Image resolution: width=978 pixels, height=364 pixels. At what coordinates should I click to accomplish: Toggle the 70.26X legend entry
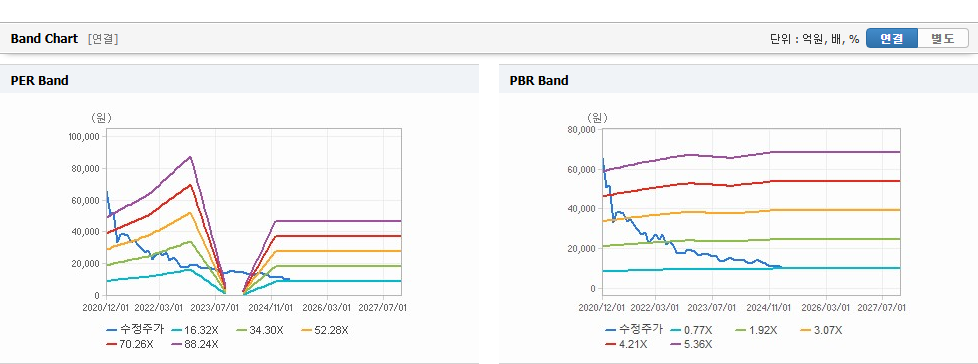[129, 344]
